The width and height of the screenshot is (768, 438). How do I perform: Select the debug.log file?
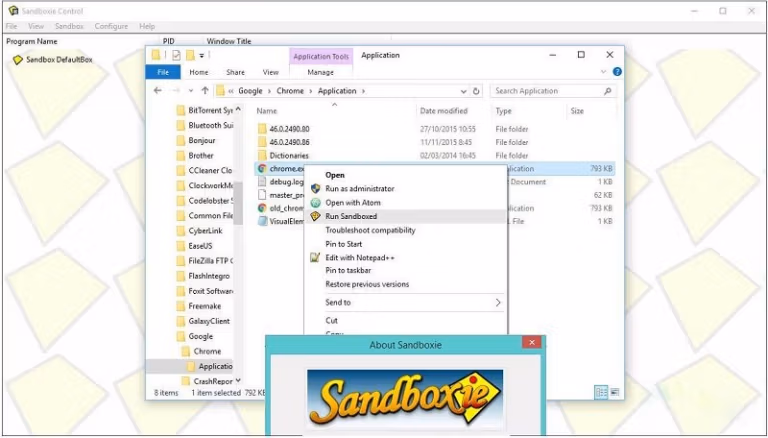click(x=287, y=182)
